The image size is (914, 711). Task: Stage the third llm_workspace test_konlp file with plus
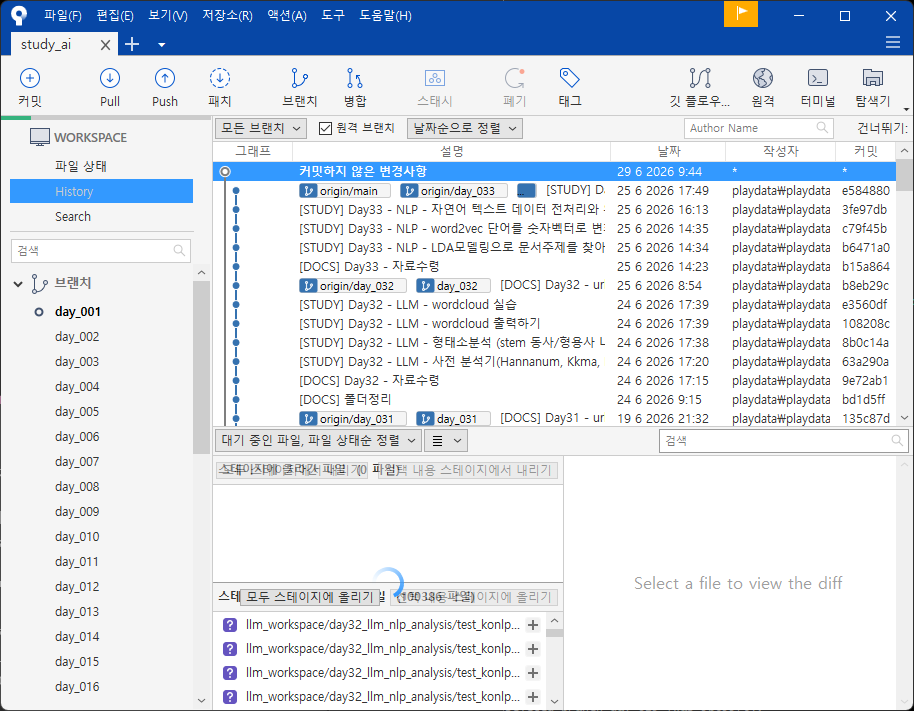pyautogui.click(x=533, y=673)
